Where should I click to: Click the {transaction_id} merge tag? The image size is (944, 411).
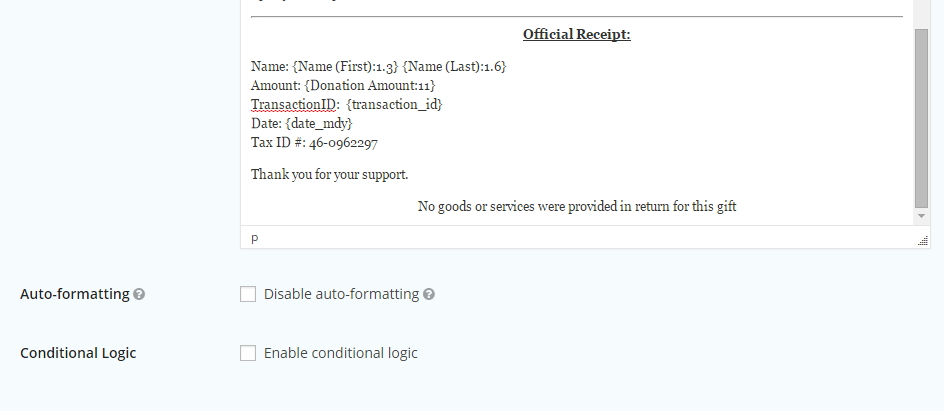pos(395,104)
